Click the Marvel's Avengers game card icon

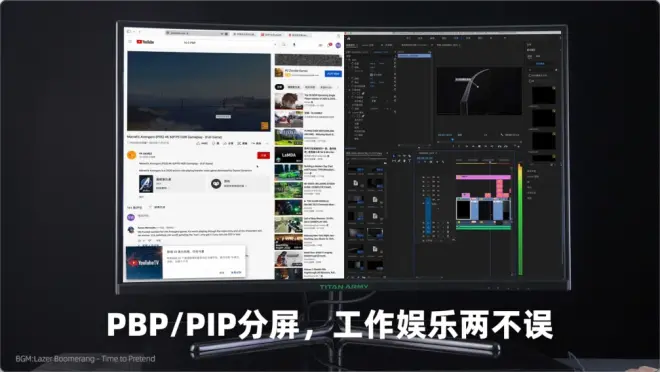coord(146,184)
